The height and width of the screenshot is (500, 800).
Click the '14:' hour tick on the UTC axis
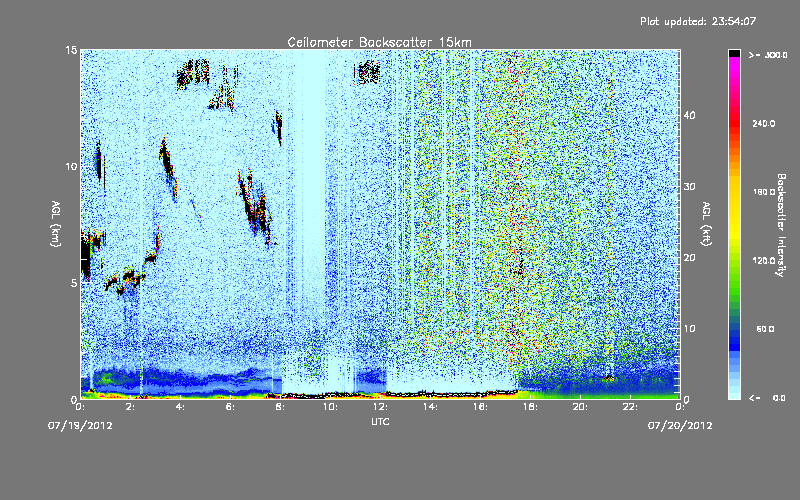[430, 407]
